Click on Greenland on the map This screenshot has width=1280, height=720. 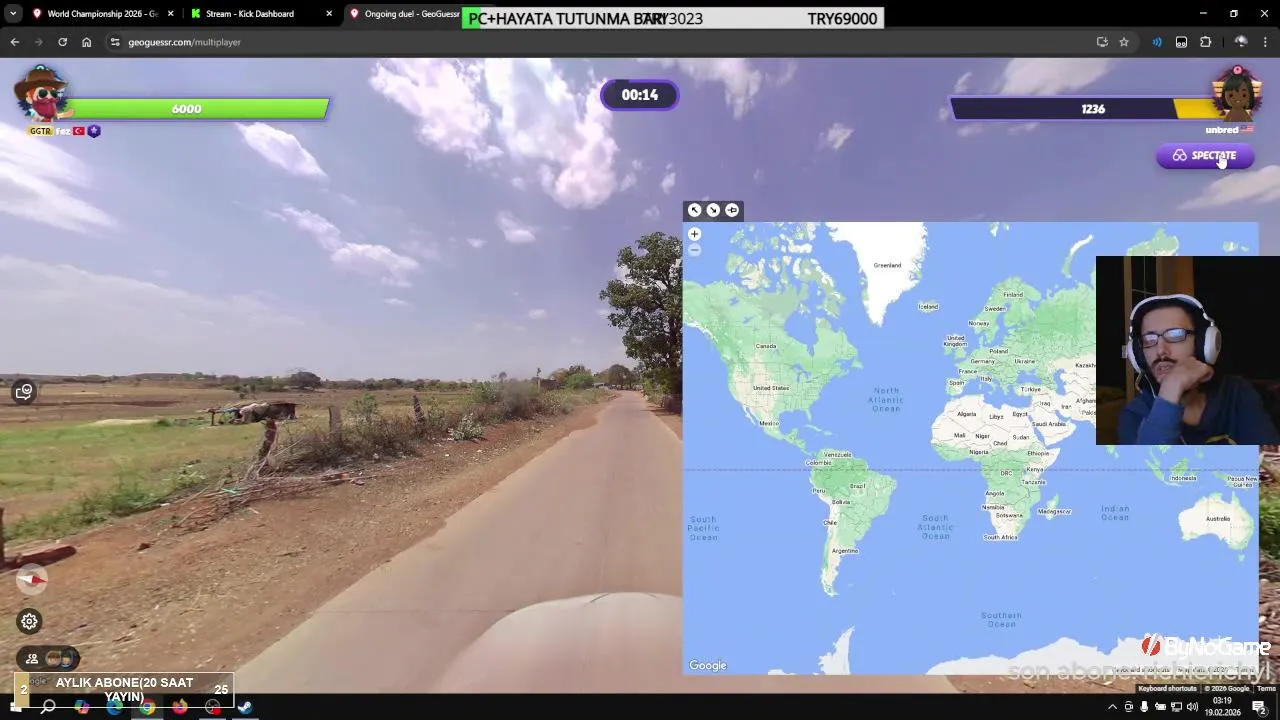coord(887,265)
